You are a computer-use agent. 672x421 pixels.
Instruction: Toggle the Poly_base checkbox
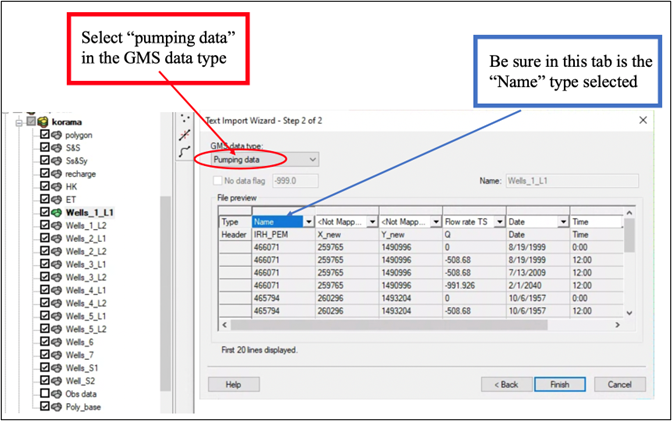click(x=45, y=406)
